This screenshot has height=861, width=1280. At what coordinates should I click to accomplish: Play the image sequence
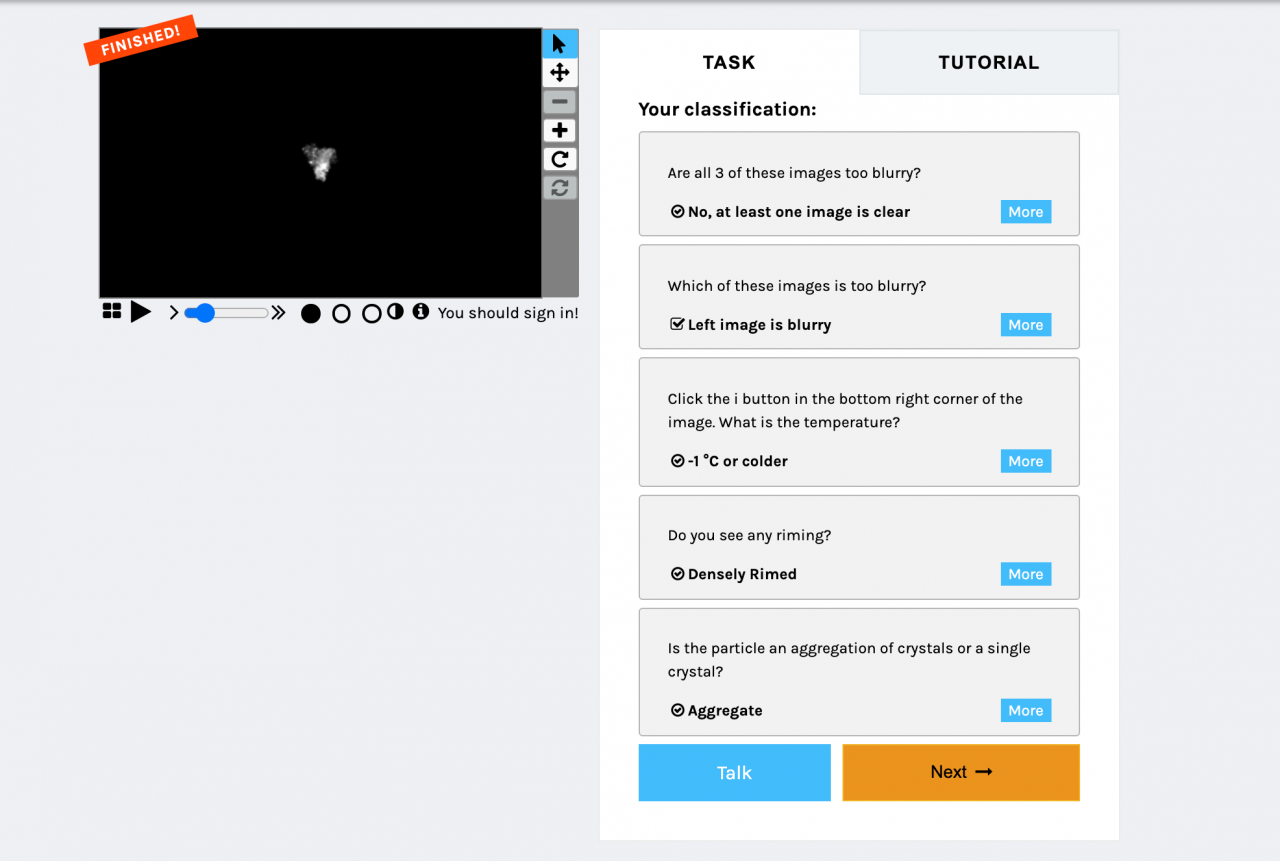[x=141, y=312]
